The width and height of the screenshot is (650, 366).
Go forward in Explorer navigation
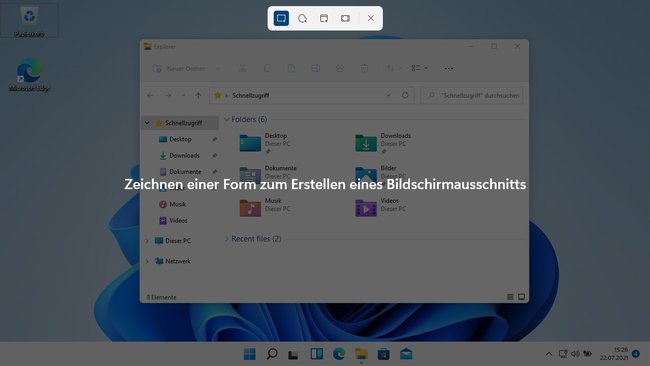(x=168, y=95)
